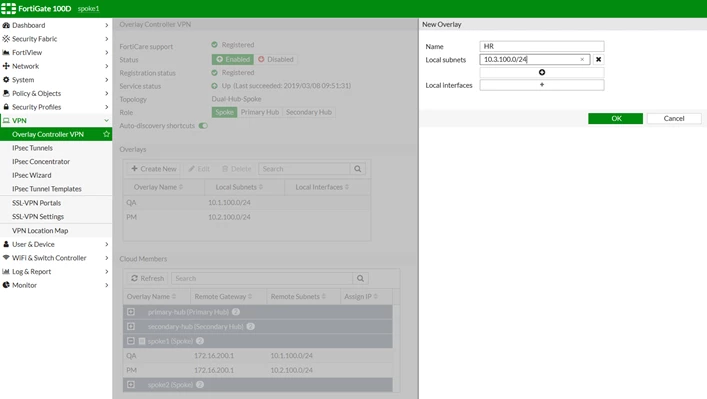Screen dimensions: 707x399
Task: Add another local subnet entry
Action: [x=542, y=72]
